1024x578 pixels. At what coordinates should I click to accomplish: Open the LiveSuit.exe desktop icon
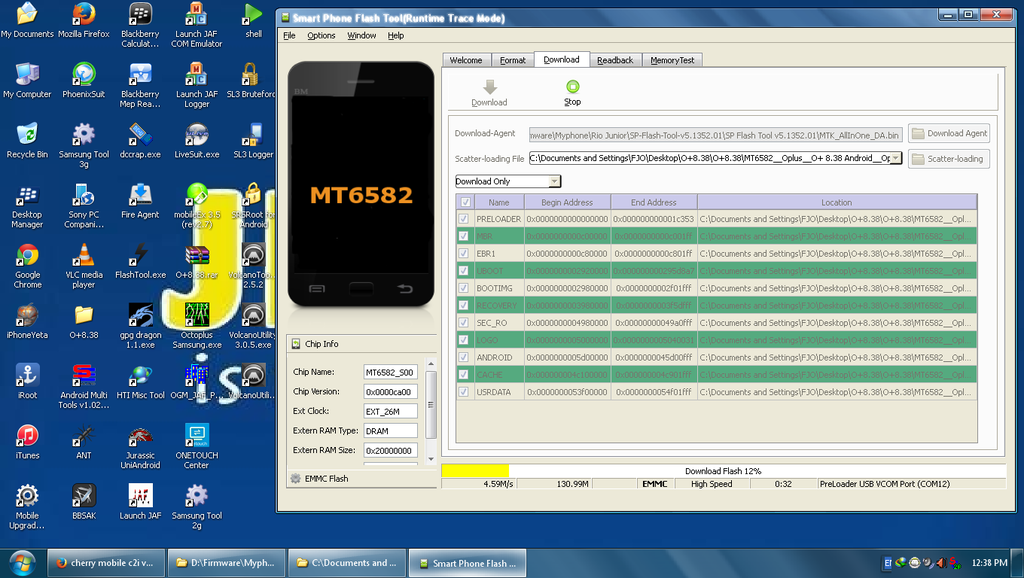pyautogui.click(x=197, y=140)
